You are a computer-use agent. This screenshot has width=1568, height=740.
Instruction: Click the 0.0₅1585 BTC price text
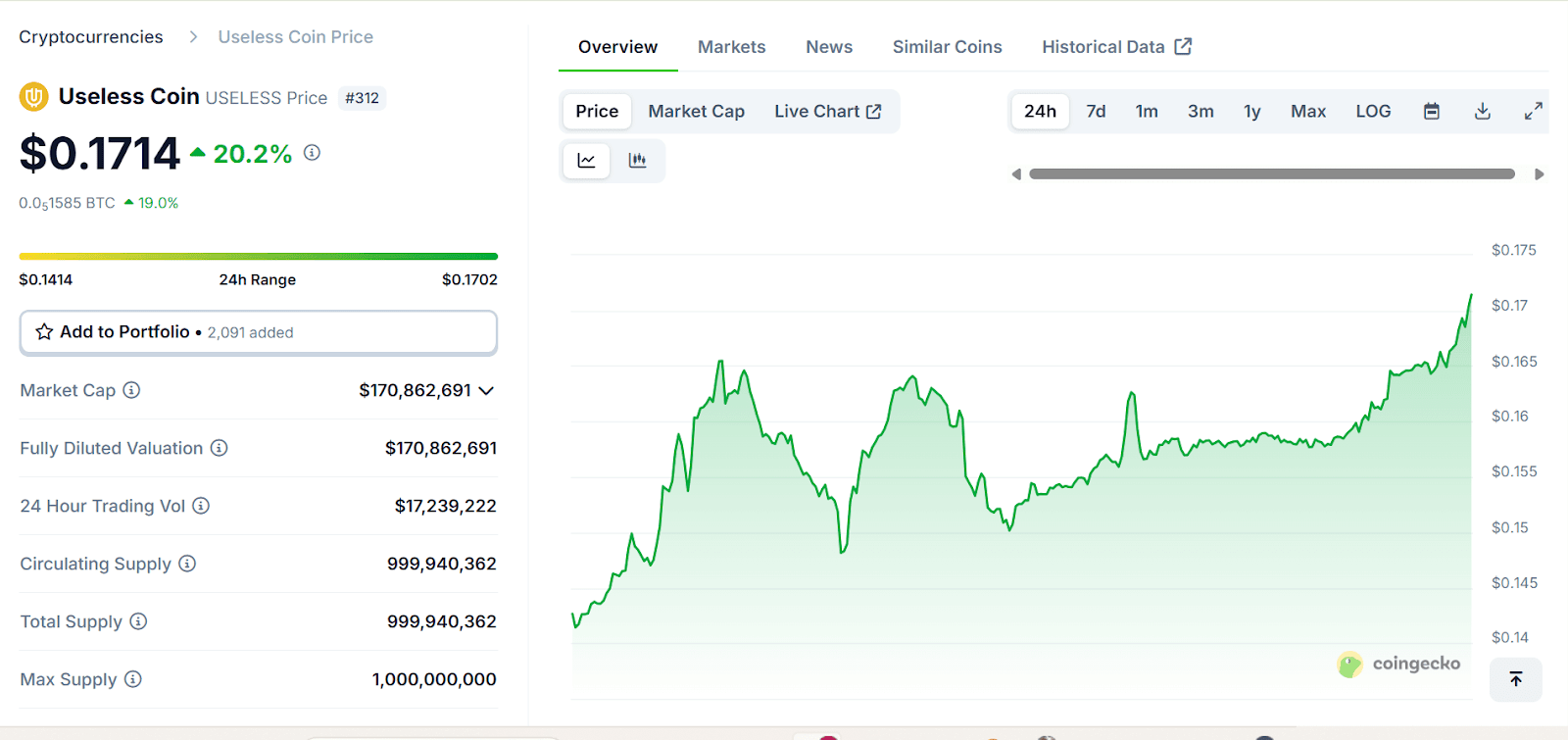tap(68, 204)
